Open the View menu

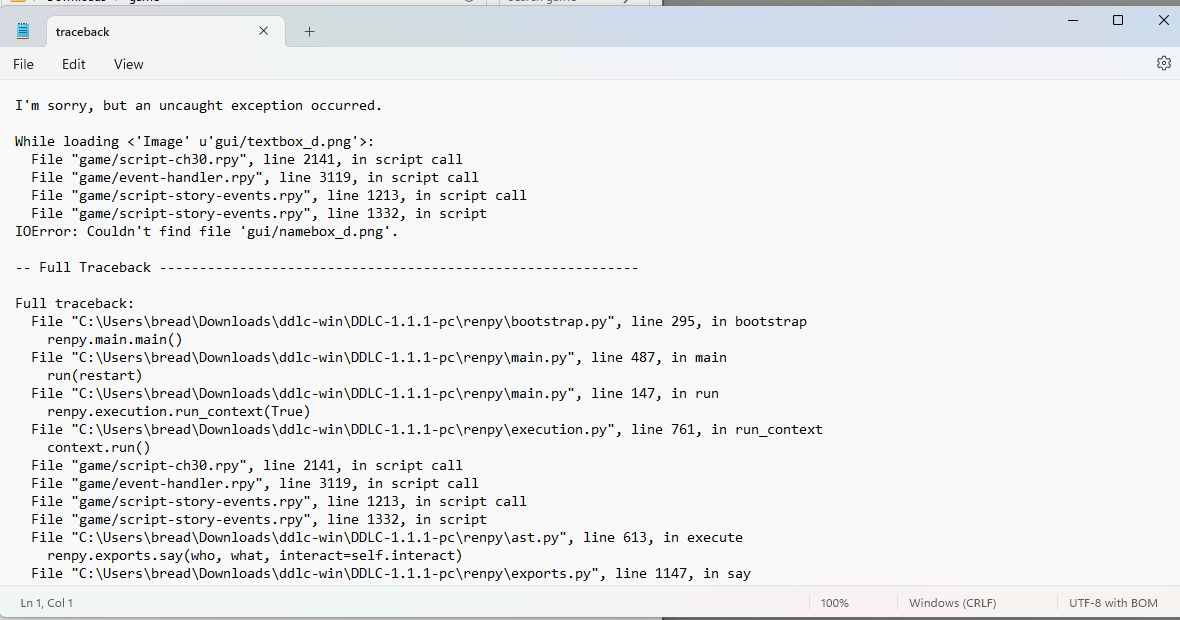pyautogui.click(x=128, y=63)
